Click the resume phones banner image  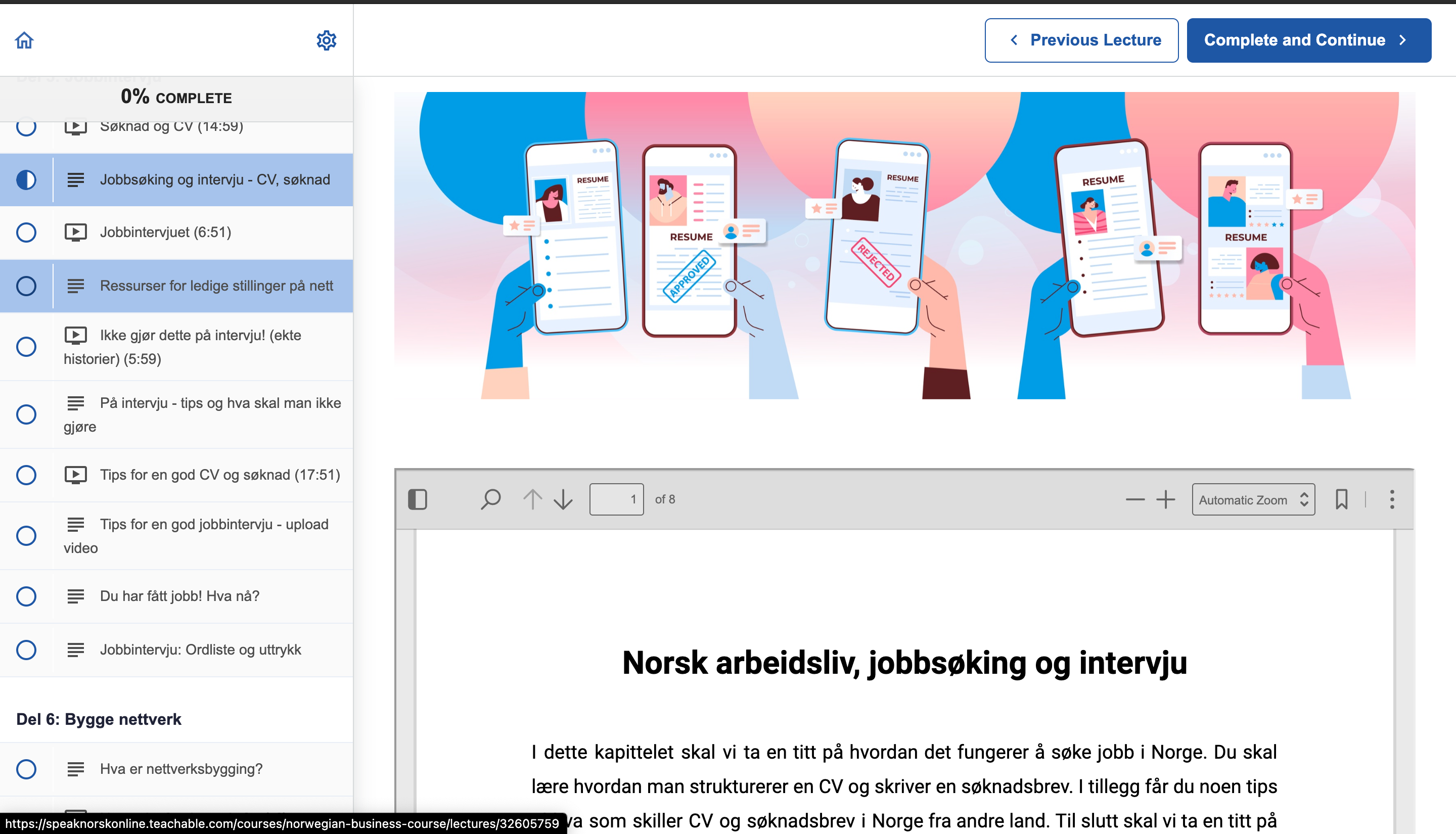(904, 245)
